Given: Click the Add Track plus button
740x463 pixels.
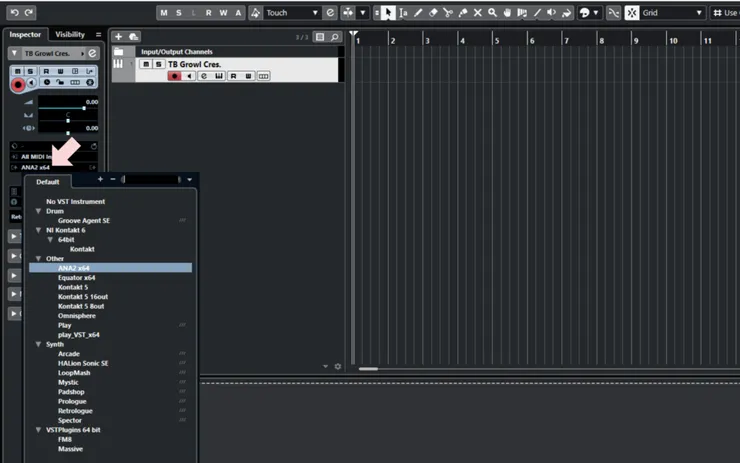Looking at the screenshot, I should coord(118,36).
